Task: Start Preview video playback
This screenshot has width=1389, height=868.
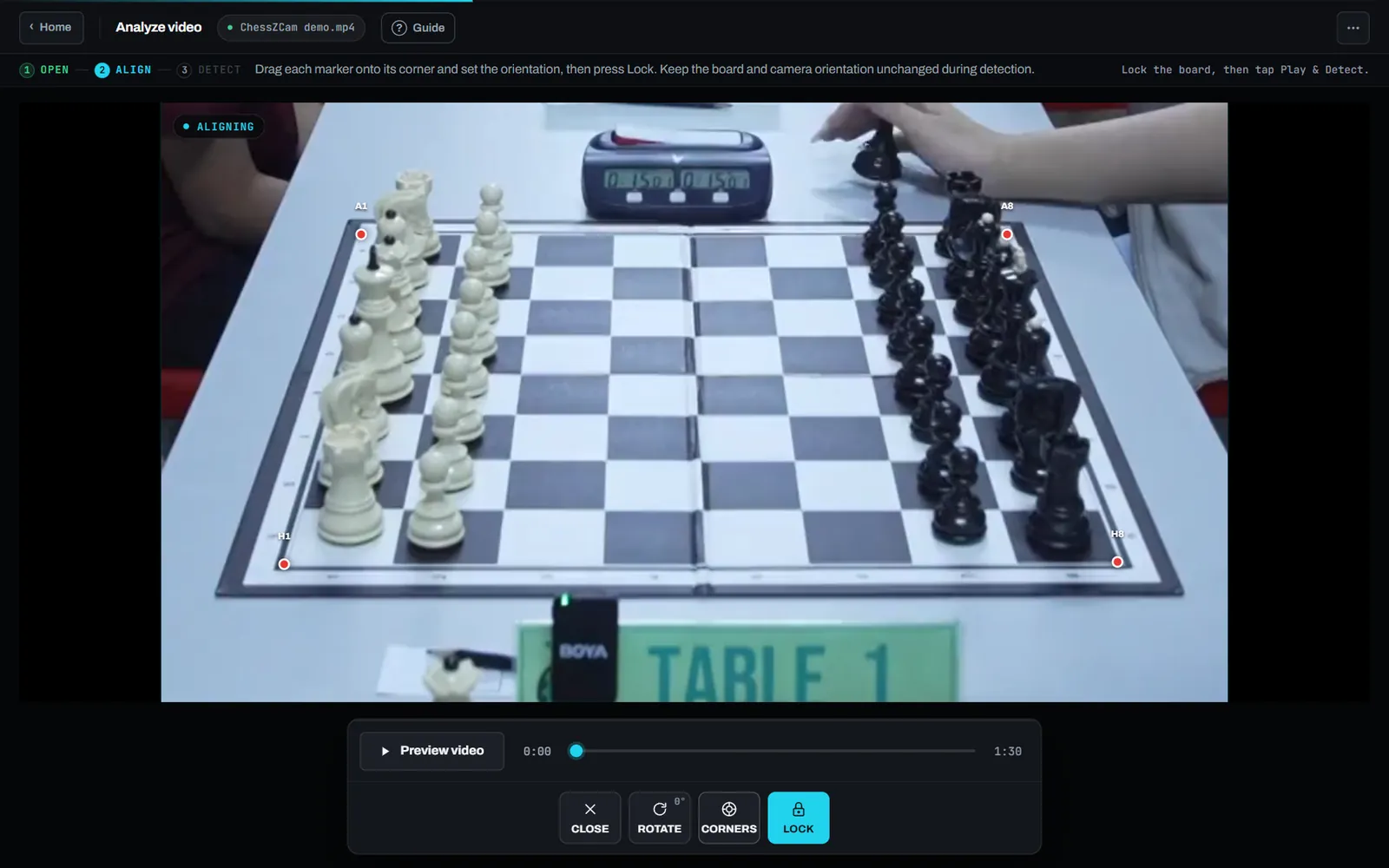Action: (x=431, y=751)
